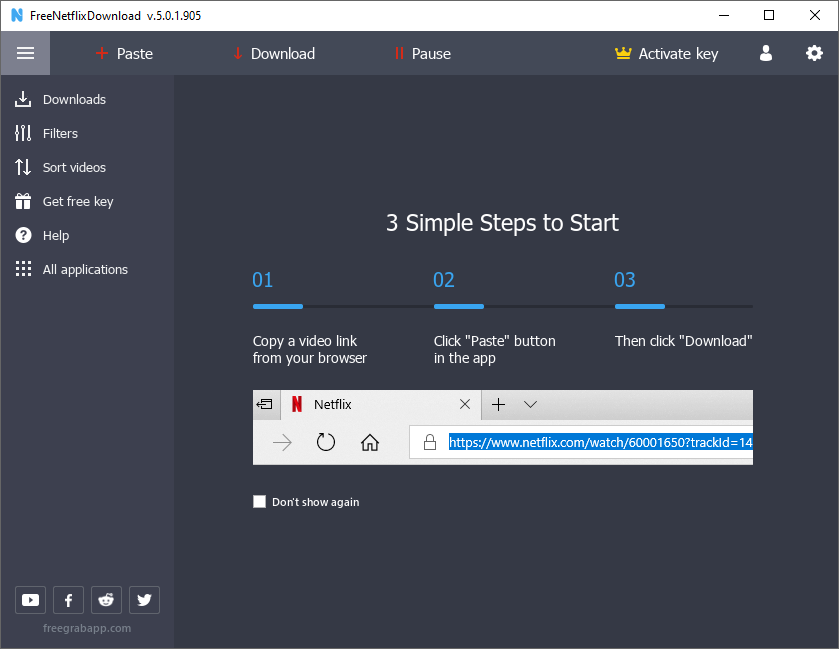This screenshot has height=649, width=839.
Task: Open the Facebook social icon
Action: (68, 600)
